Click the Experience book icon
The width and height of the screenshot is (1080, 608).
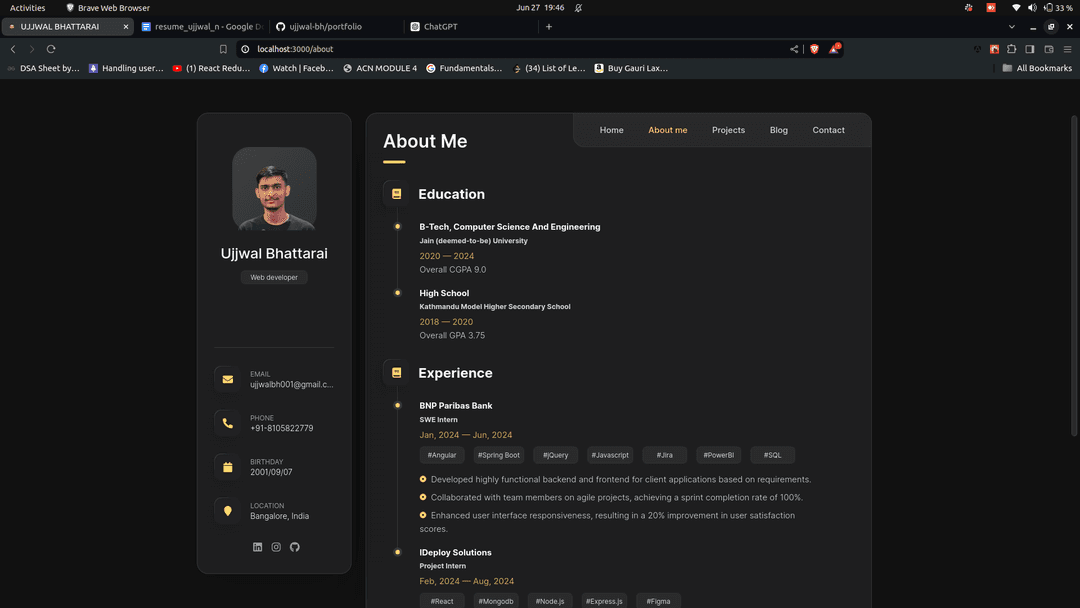coord(396,373)
